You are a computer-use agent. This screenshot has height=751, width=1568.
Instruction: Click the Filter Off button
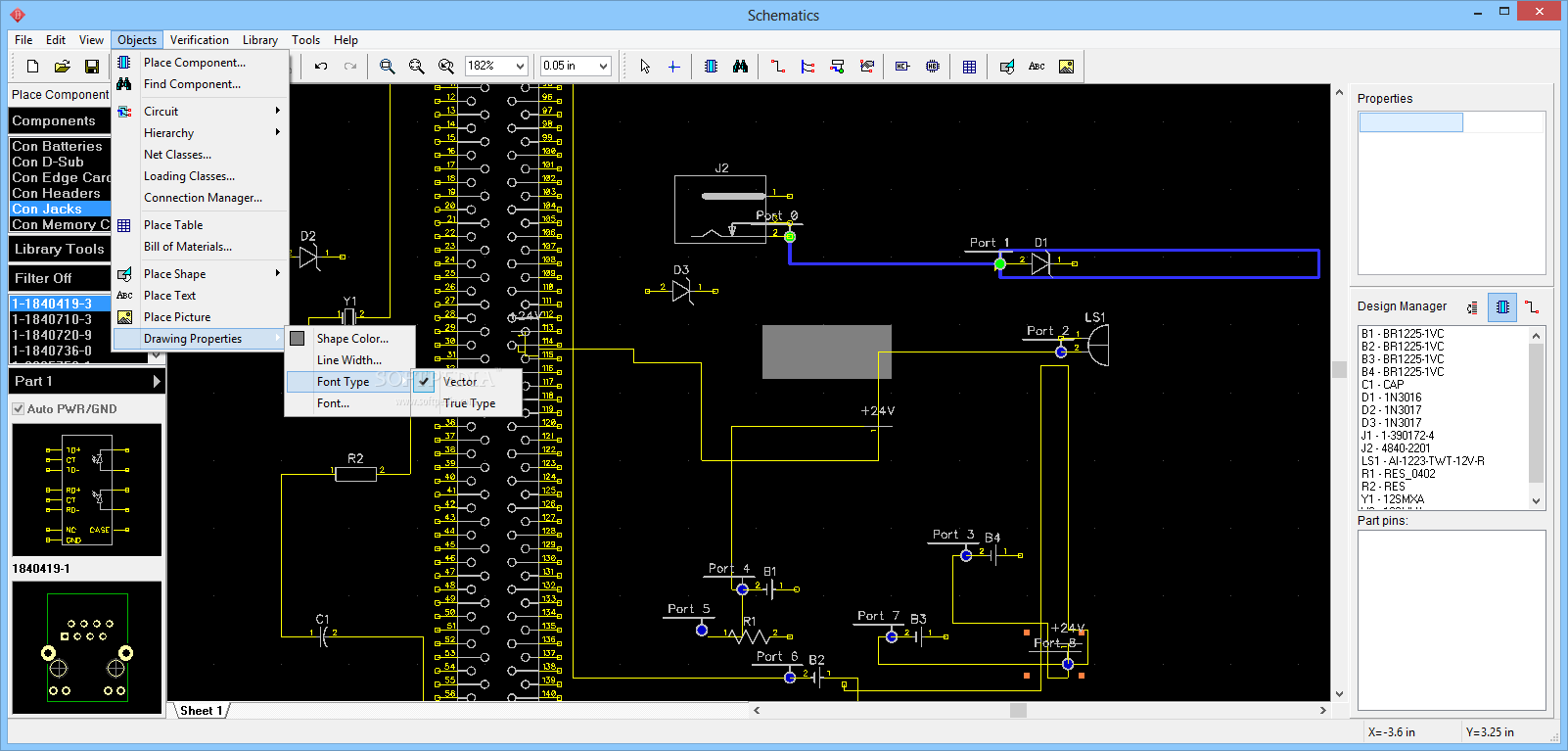(60, 278)
